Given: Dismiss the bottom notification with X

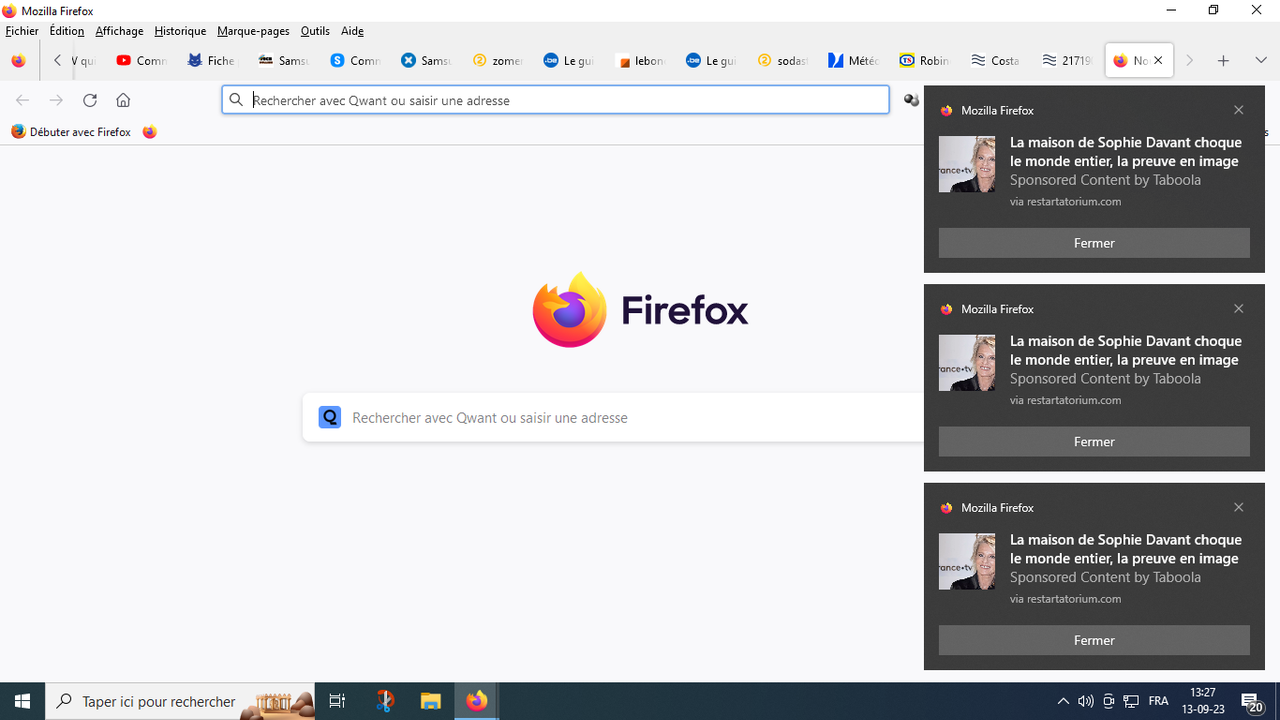Looking at the screenshot, I should point(1239,508).
